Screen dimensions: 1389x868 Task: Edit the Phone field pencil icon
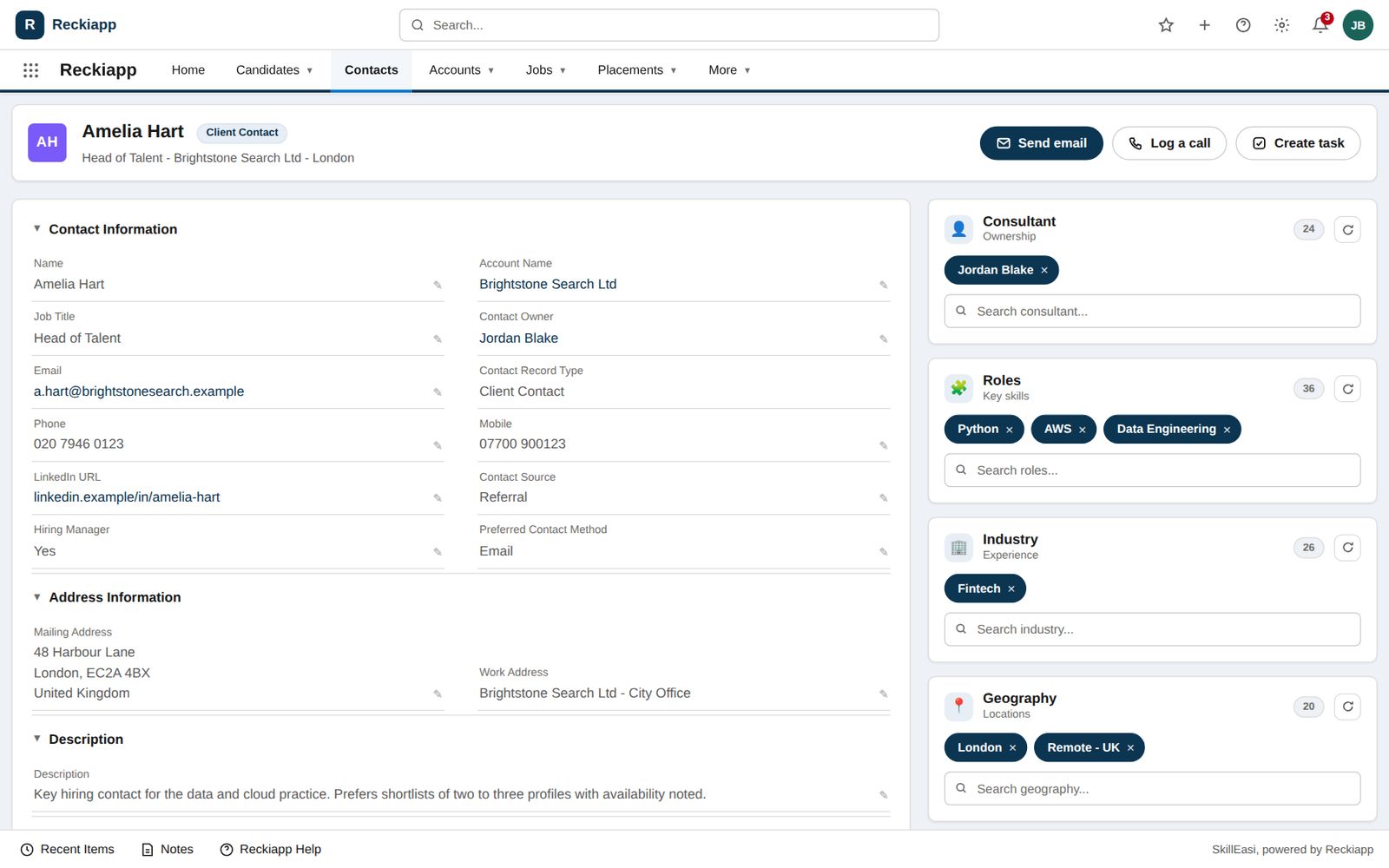click(x=438, y=445)
